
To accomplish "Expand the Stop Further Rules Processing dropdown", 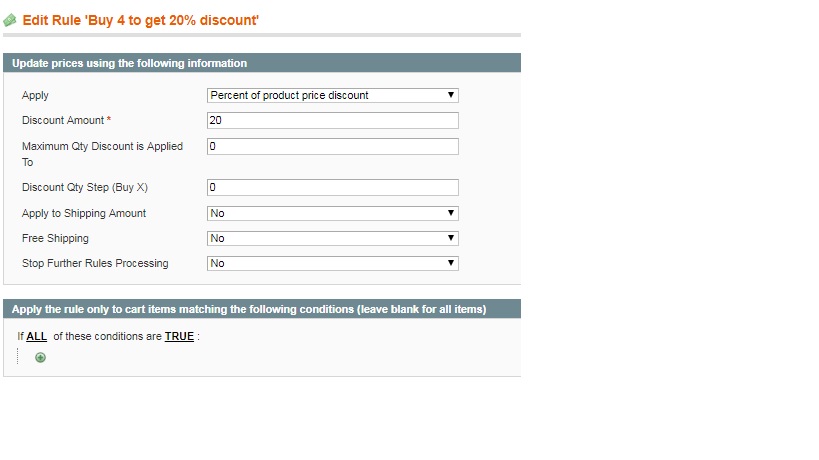I will [333, 264].
